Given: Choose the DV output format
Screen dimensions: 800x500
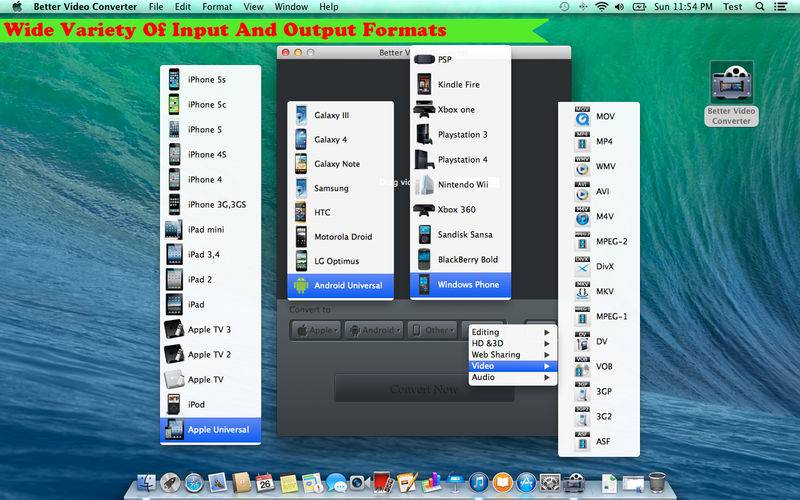Looking at the screenshot, I should click(598, 341).
